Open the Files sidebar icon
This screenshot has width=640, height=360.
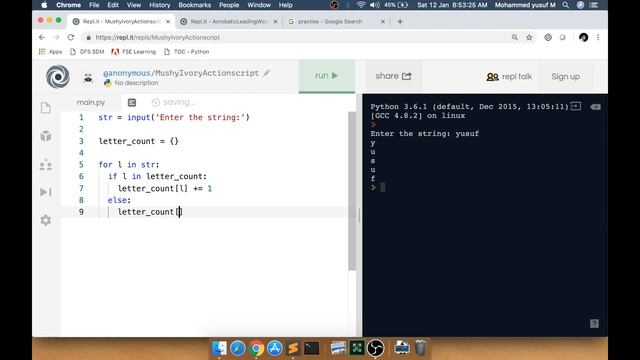point(46,108)
